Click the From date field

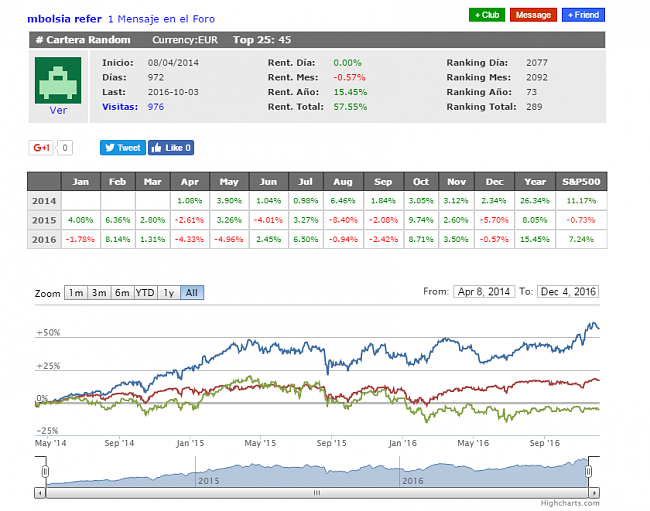(485, 292)
